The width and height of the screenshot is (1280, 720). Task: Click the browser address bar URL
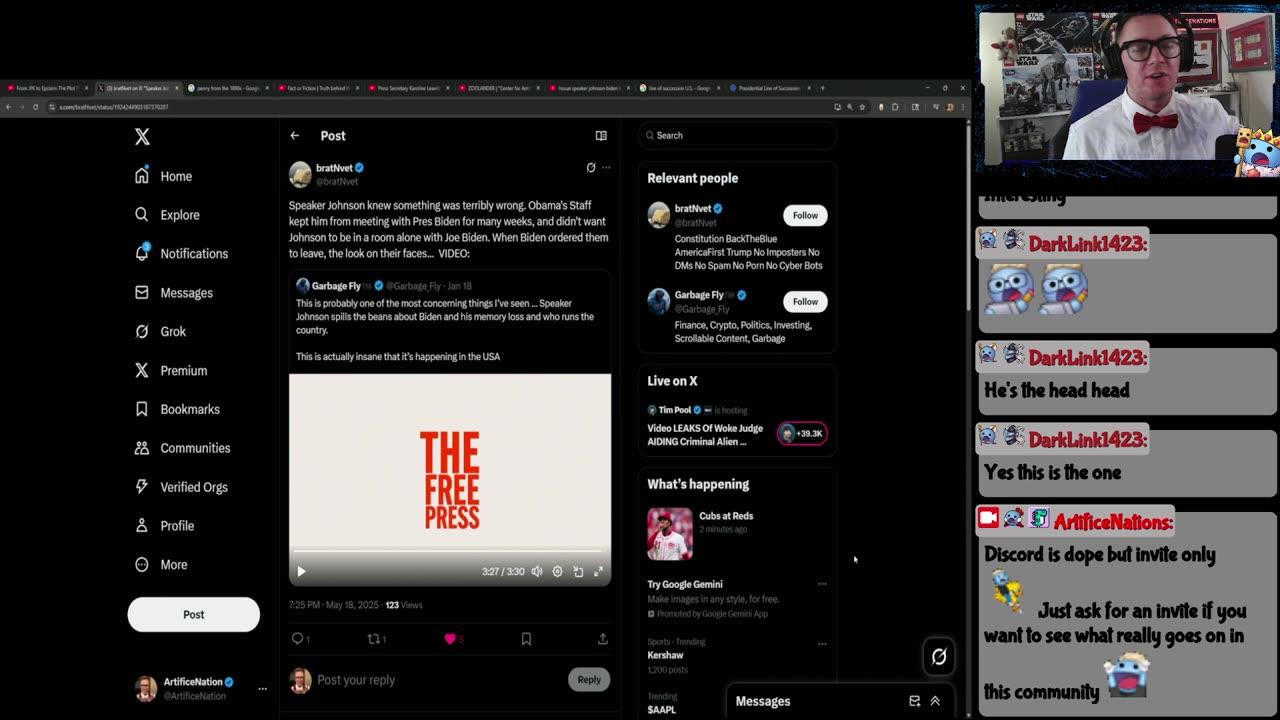(113, 107)
